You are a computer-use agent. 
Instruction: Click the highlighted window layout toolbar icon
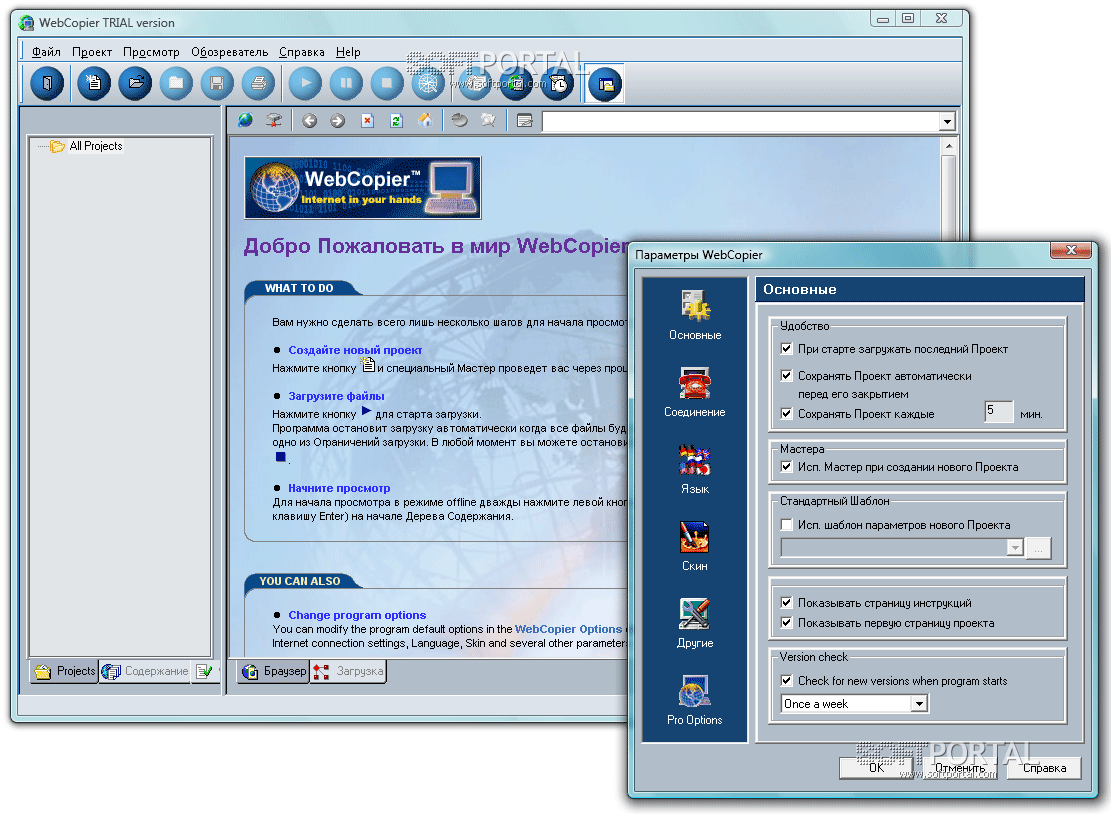[x=605, y=84]
